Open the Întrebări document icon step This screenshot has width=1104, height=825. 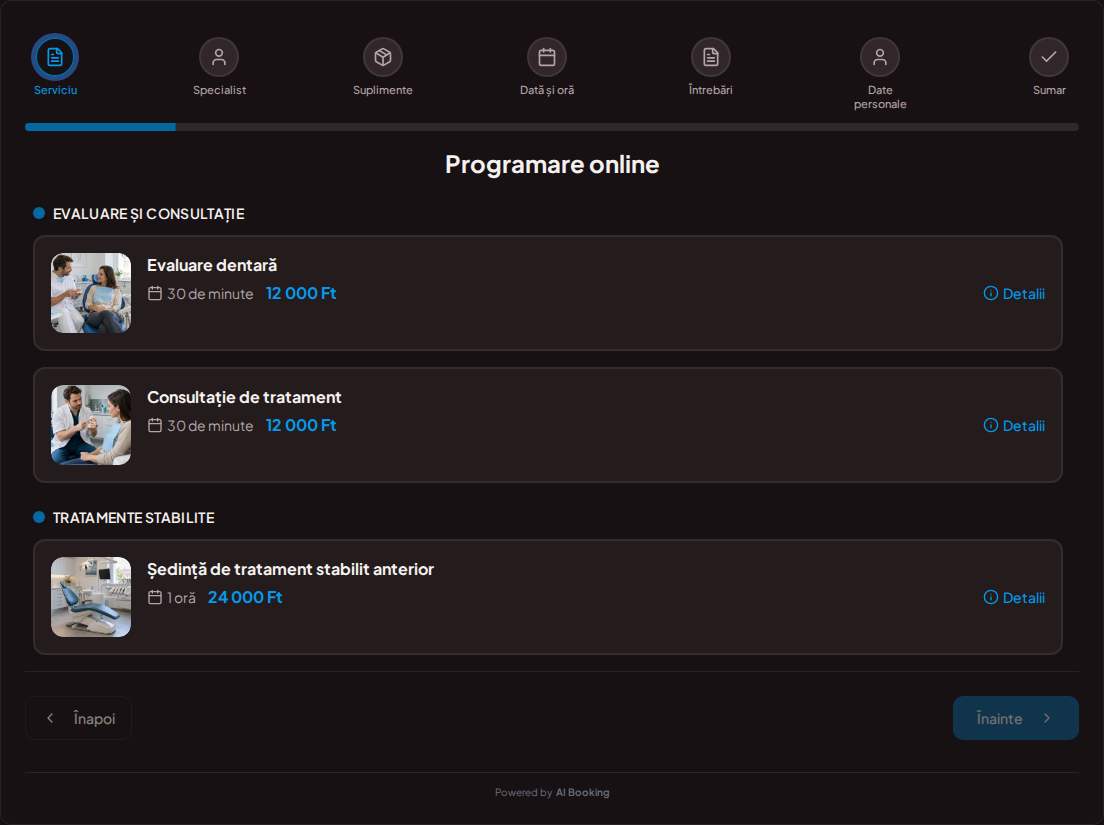[711, 57]
